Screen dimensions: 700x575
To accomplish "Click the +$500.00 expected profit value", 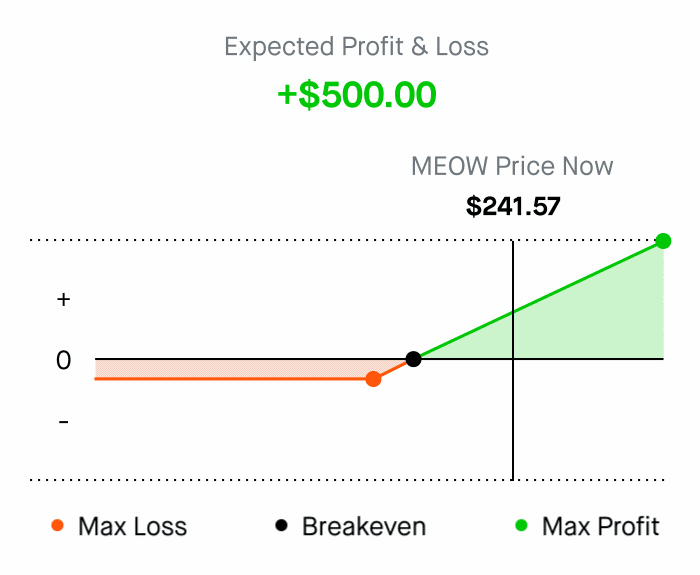I will tap(357, 95).
